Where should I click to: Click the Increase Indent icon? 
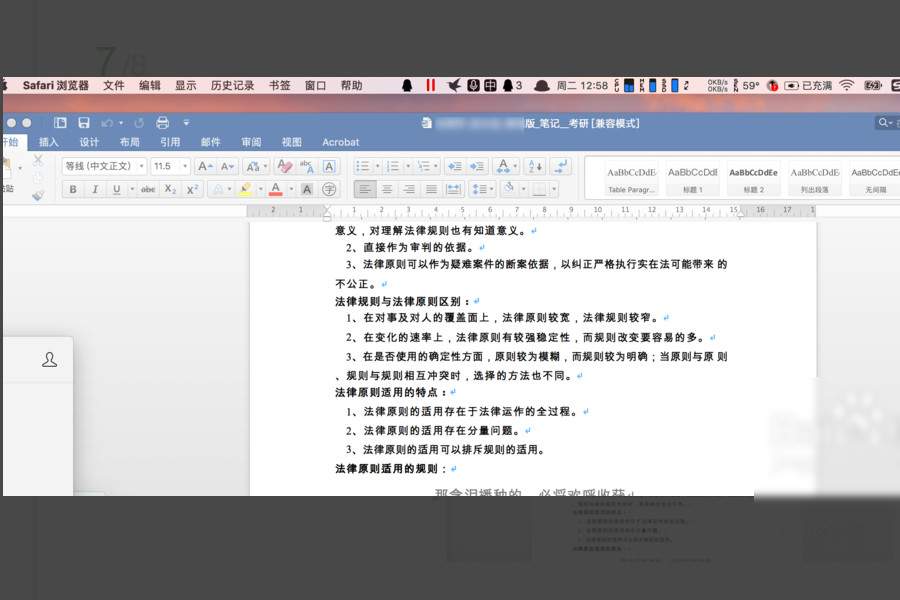tap(479, 165)
